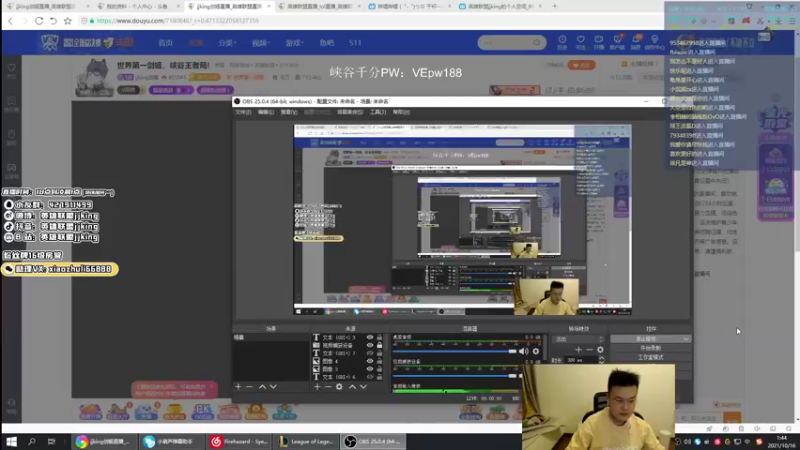800x450 pixels.
Task: Adjust desktop audio volume slider
Action: [455, 351]
